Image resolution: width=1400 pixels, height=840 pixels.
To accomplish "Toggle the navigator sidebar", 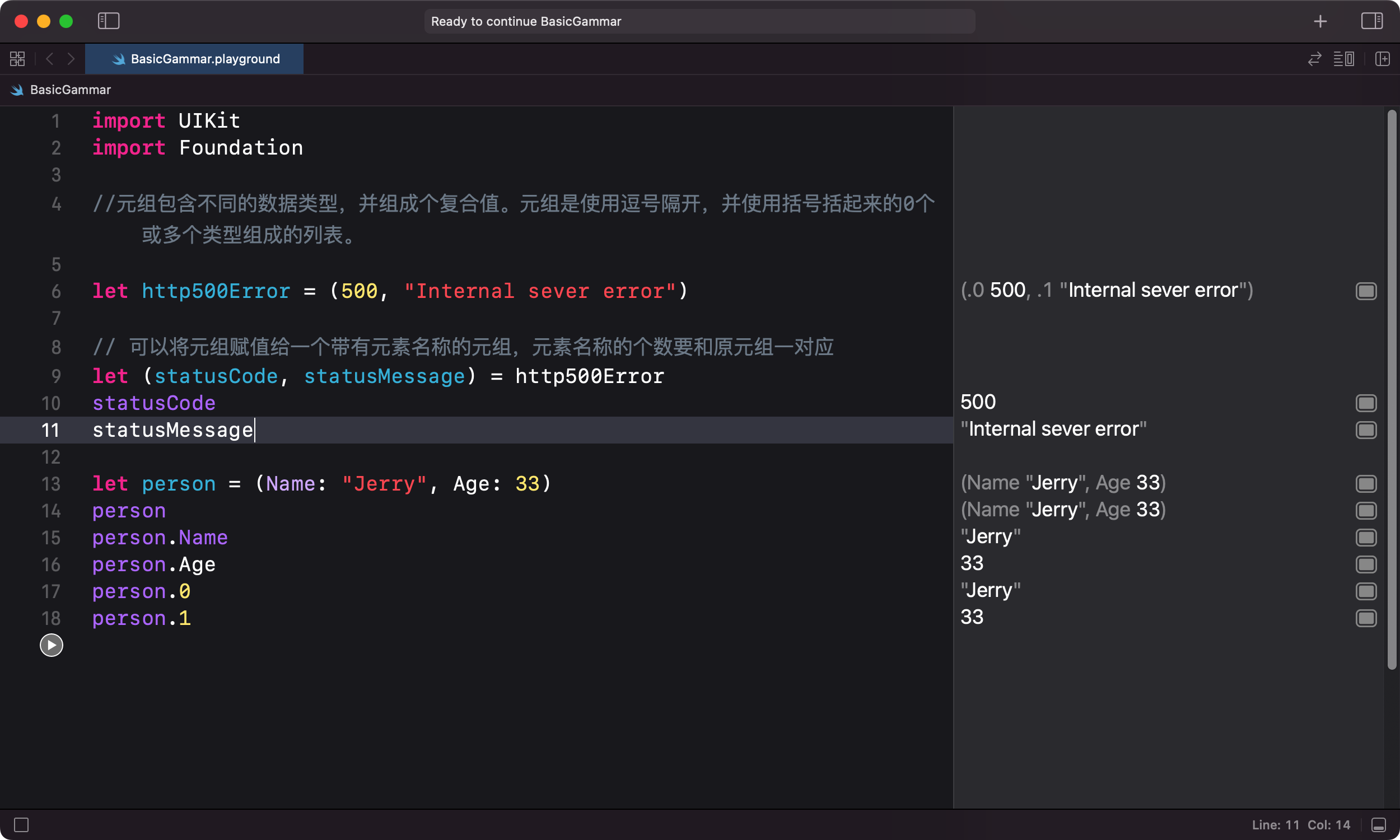I will click(108, 21).
